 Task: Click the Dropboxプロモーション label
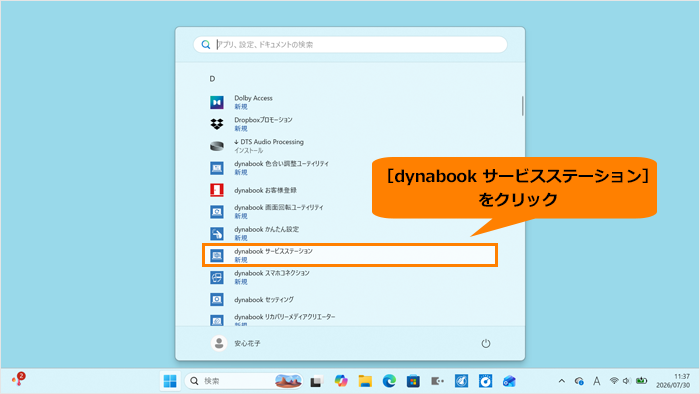263,120
